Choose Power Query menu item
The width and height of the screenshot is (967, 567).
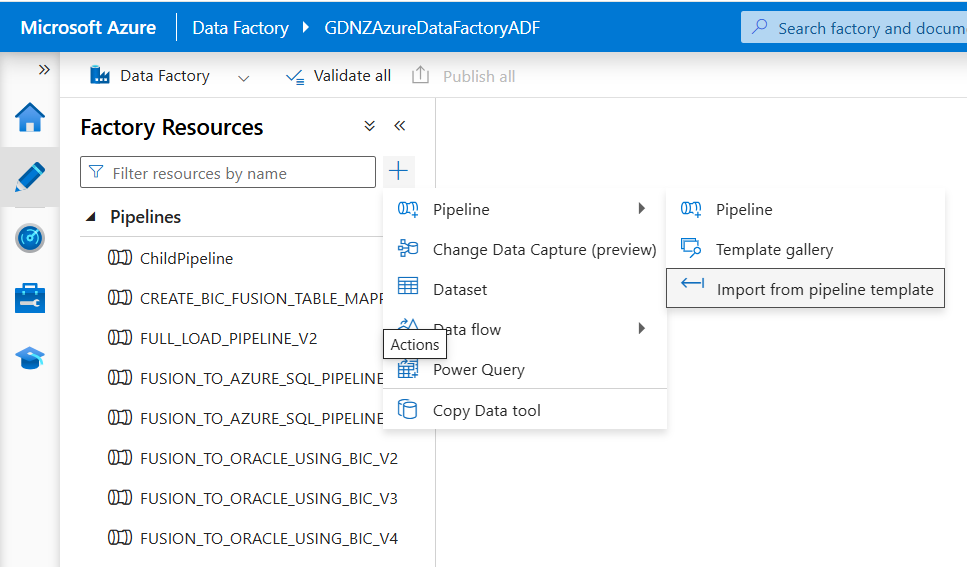pyautogui.click(x=524, y=370)
